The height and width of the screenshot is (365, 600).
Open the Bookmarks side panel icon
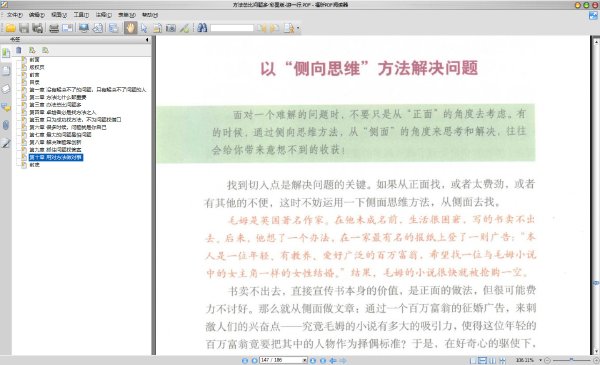click(6, 53)
